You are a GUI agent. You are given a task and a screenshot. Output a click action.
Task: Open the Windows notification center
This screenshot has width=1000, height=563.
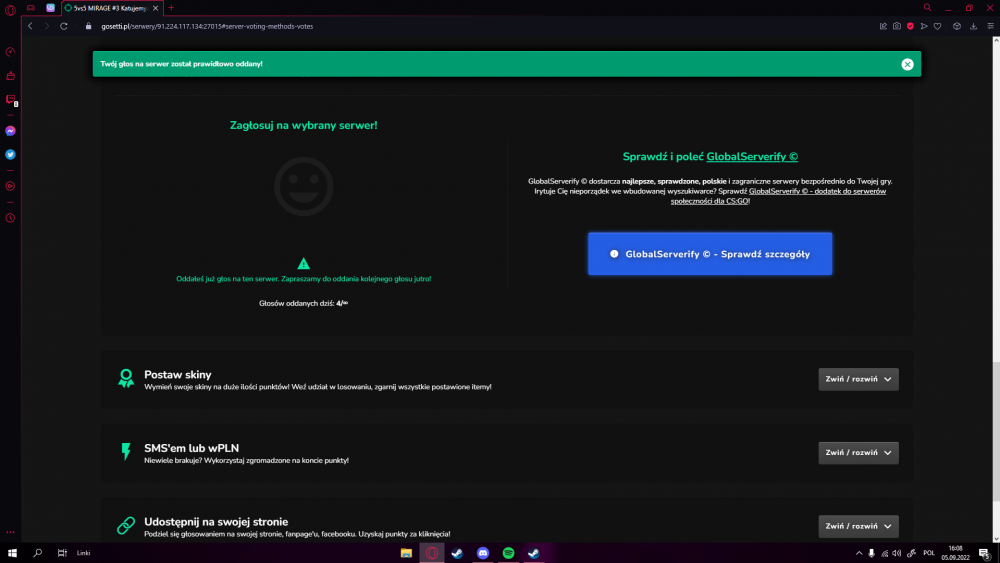(985, 553)
